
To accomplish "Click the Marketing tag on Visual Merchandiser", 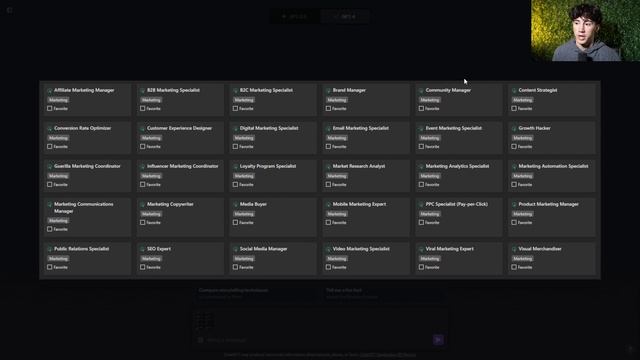I will click(x=522, y=258).
